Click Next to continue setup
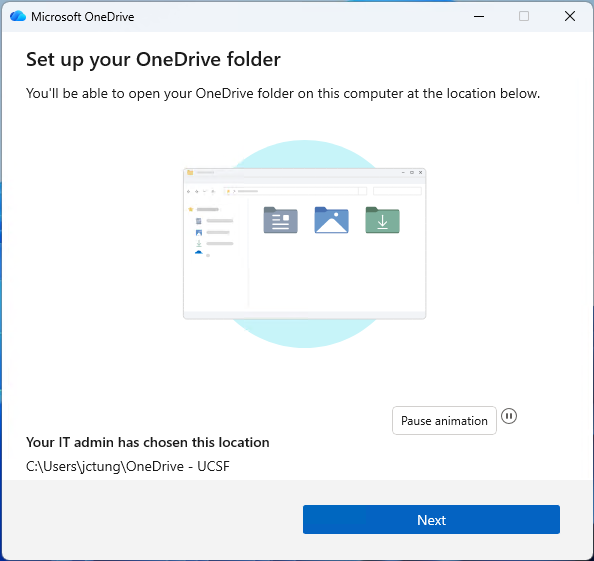The image size is (594, 561). coord(431,519)
